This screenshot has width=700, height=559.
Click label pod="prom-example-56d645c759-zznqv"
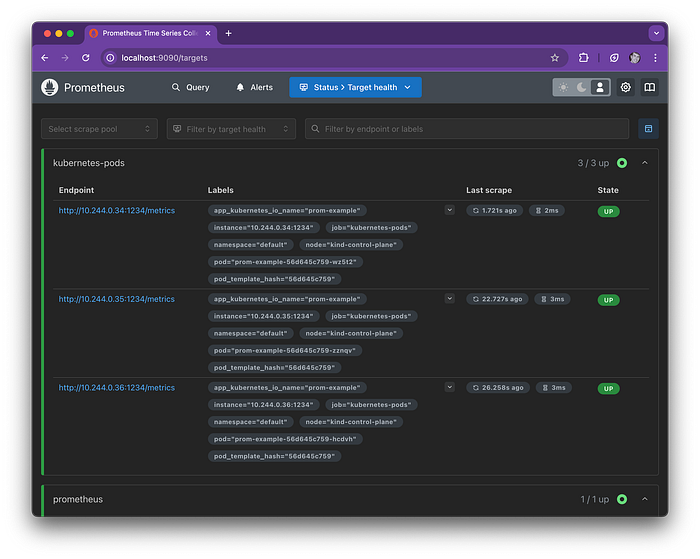click(x=285, y=350)
